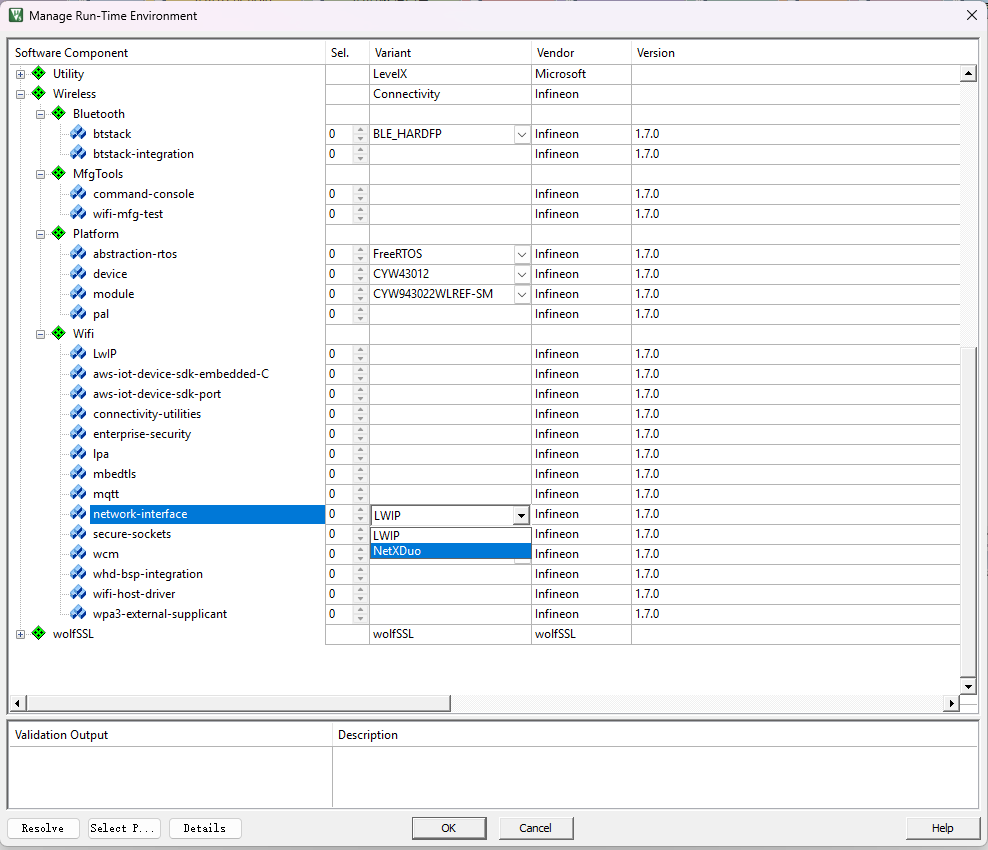This screenshot has height=850, width=988.
Task: Click the Resolve button
Action: pyautogui.click(x=43, y=828)
